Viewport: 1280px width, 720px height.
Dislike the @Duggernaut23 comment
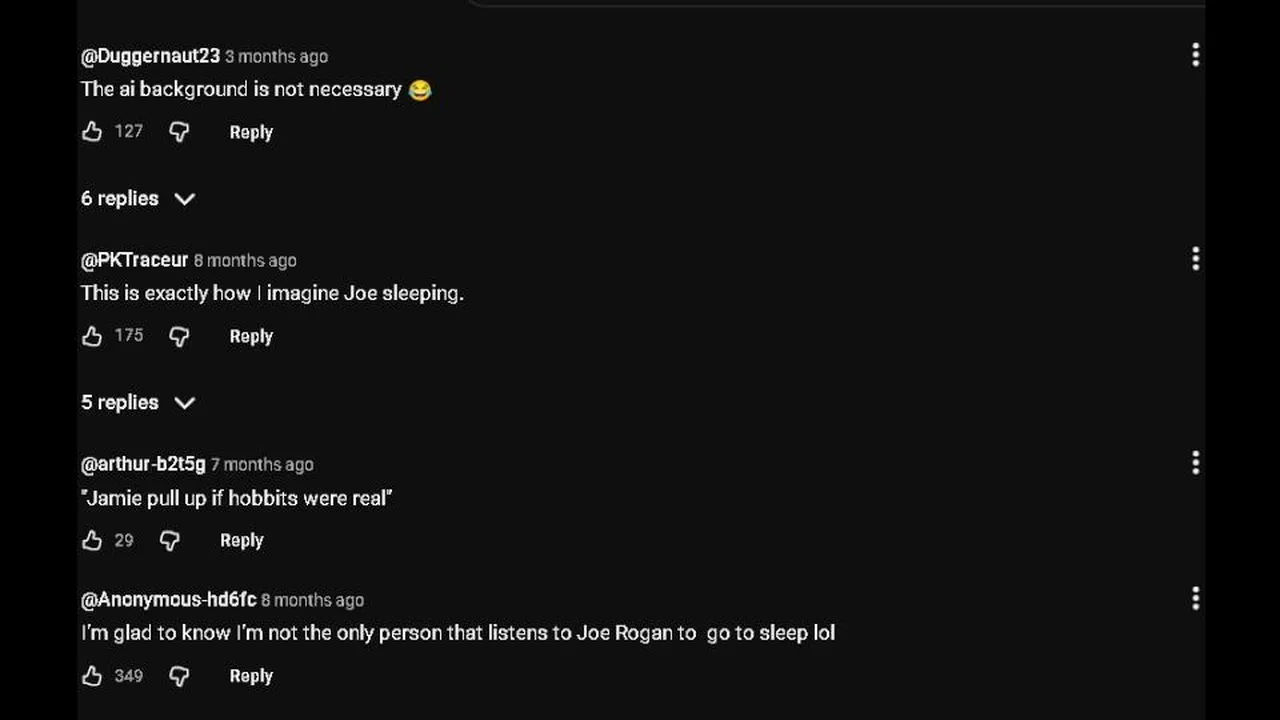tap(179, 131)
